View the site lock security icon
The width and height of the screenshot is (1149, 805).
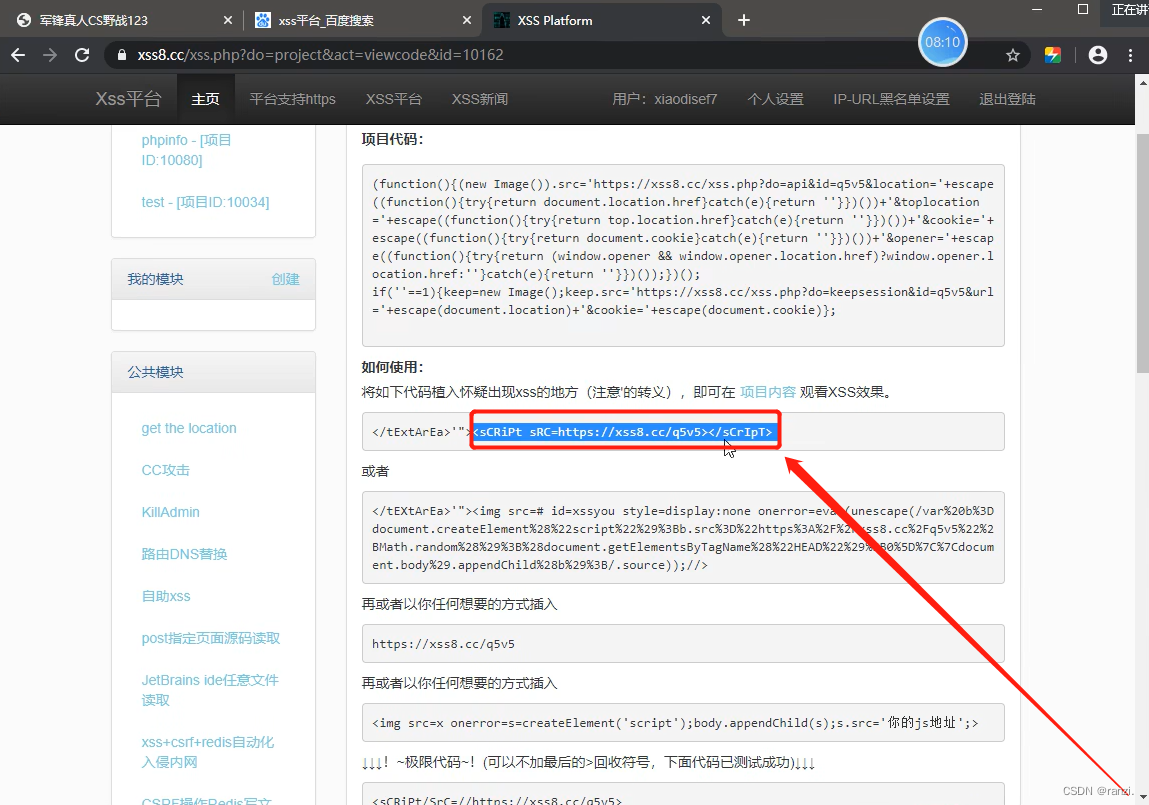coord(122,55)
